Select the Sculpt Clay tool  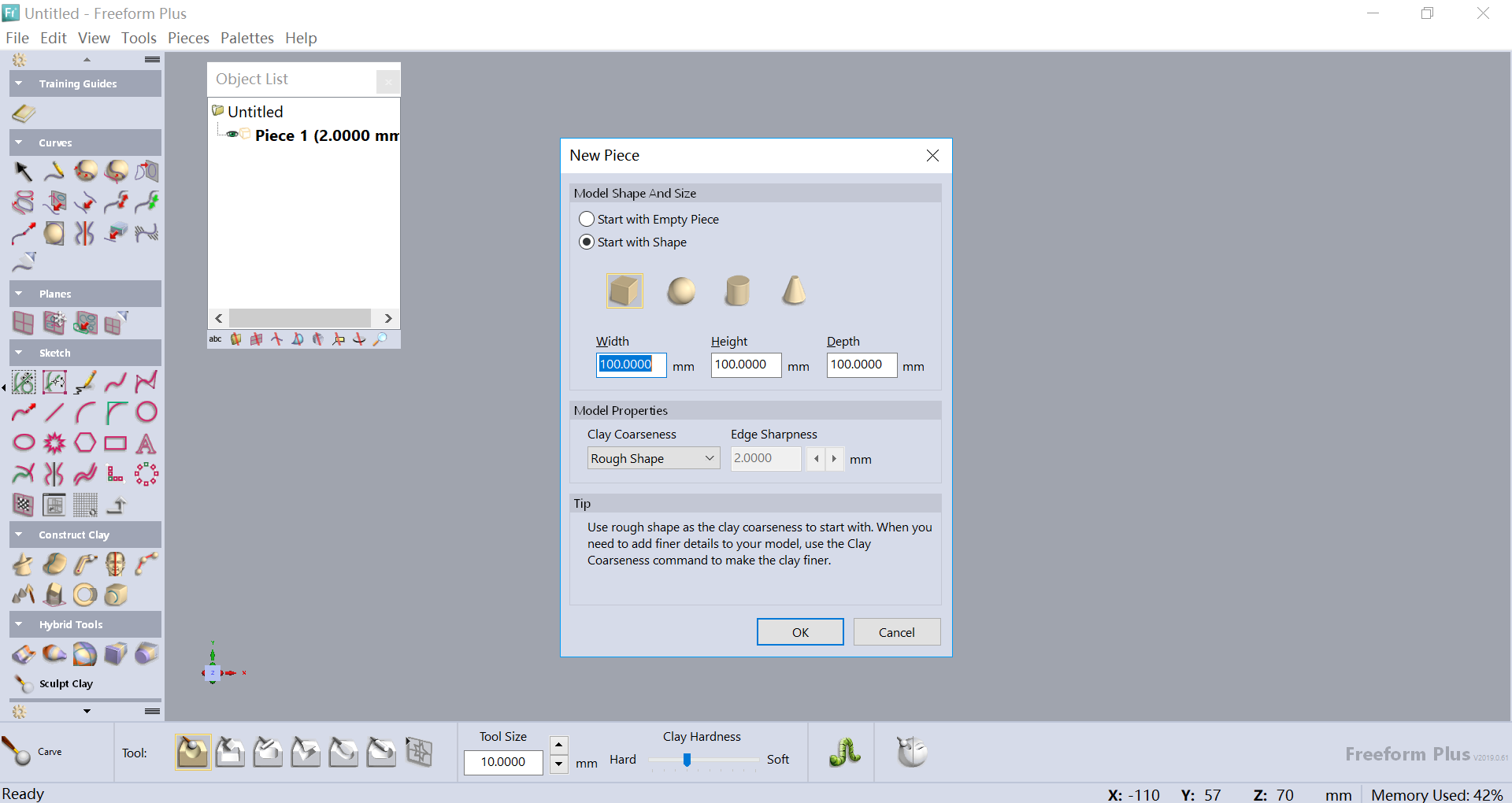(53, 683)
